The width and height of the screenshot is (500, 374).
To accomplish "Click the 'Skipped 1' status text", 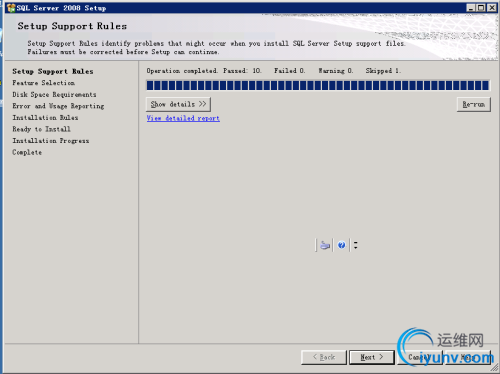I will coord(383,71).
